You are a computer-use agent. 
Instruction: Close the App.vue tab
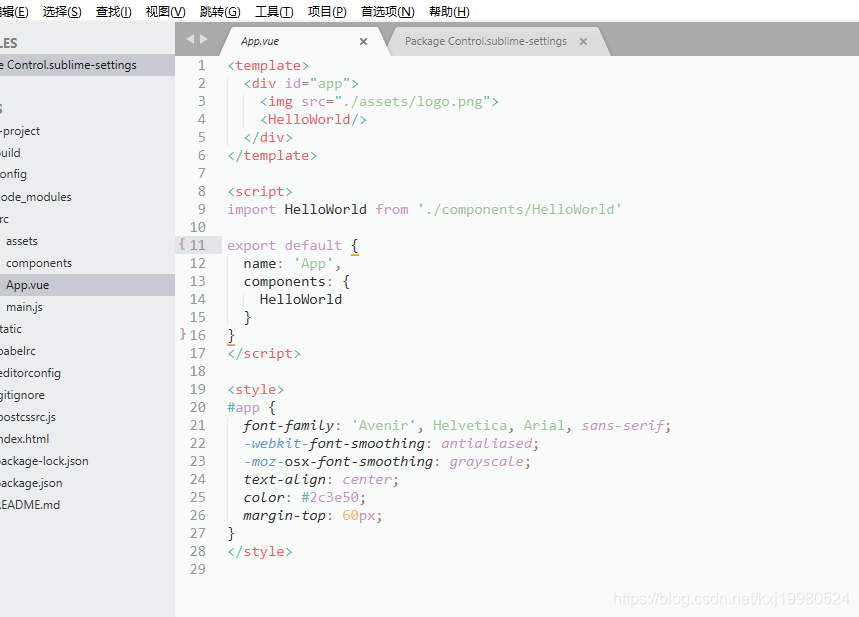coord(363,42)
